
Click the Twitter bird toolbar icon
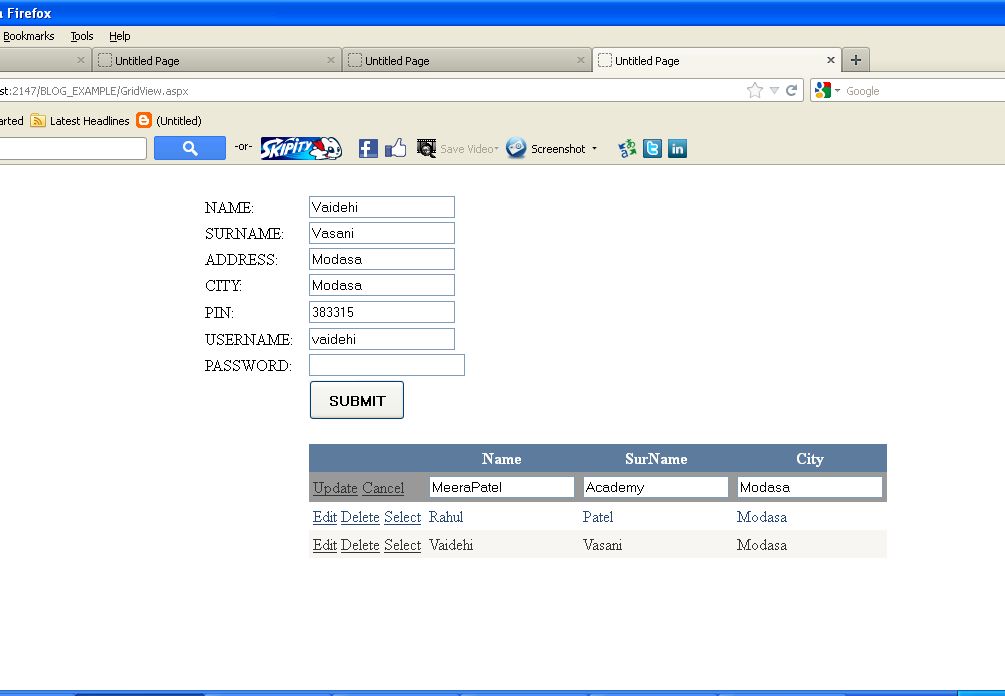pos(652,149)
